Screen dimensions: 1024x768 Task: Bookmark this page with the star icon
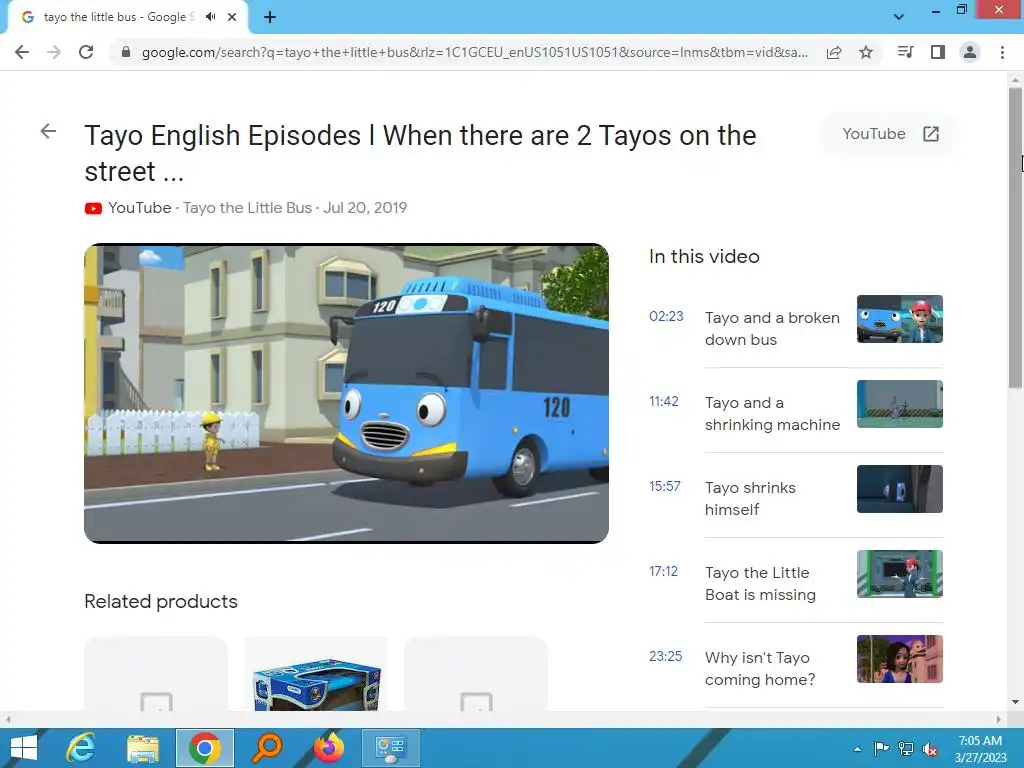(866, 52)
